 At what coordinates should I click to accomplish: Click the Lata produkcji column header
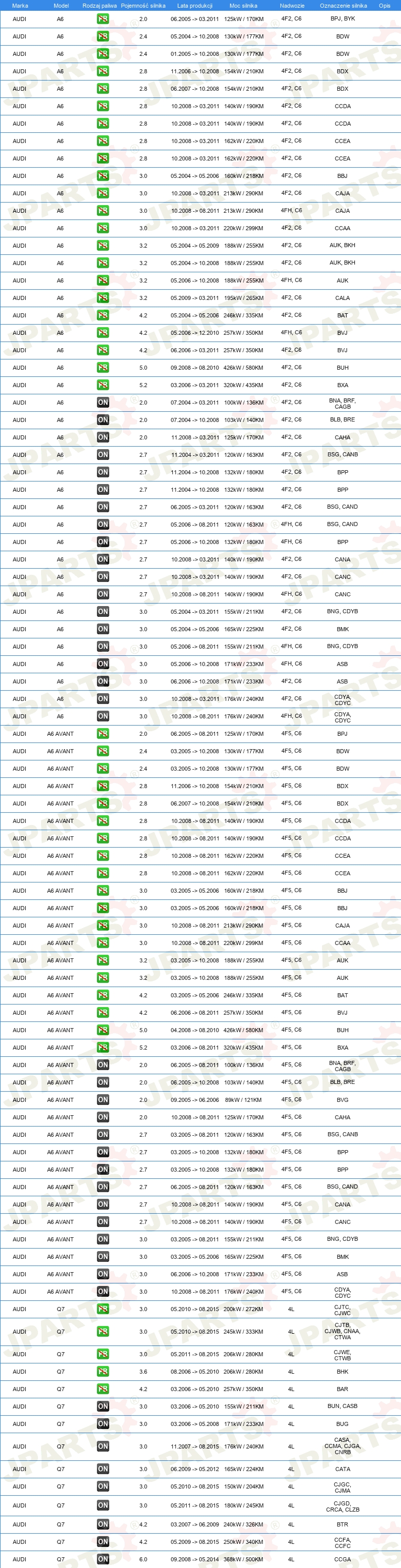(195, 6)
